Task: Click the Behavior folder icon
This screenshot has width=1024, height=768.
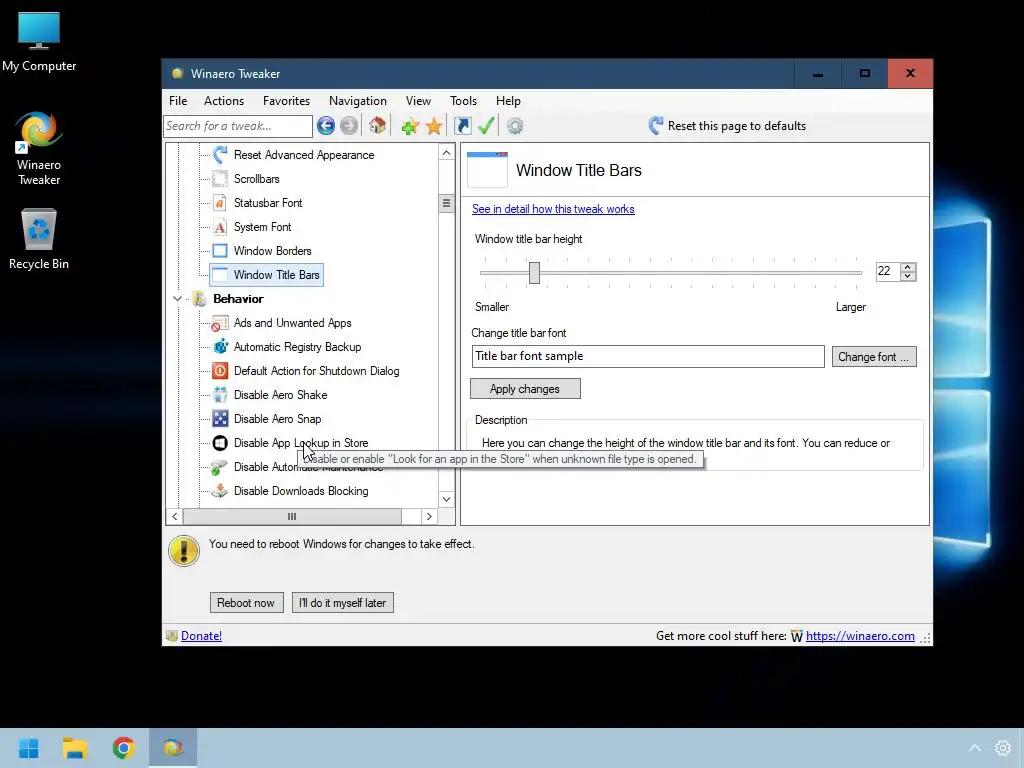Action: [x=200, y=298]
